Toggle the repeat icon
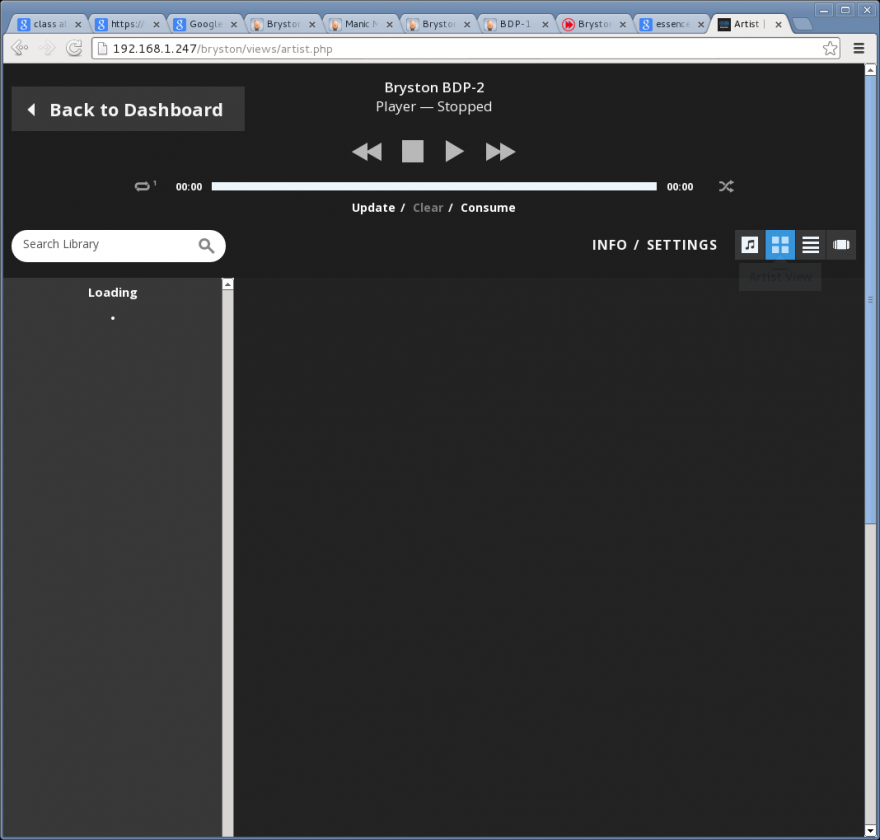Viewport: 880px width, 840px height. [x=145, y=186]
